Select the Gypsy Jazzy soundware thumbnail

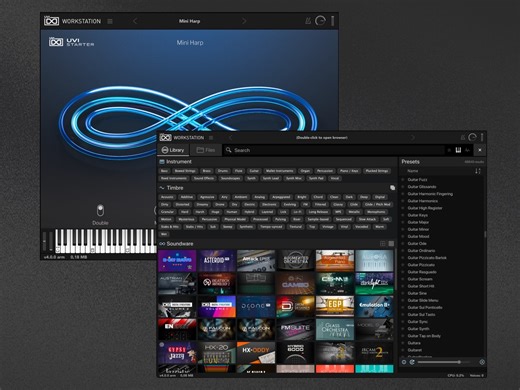click(177, 352)
